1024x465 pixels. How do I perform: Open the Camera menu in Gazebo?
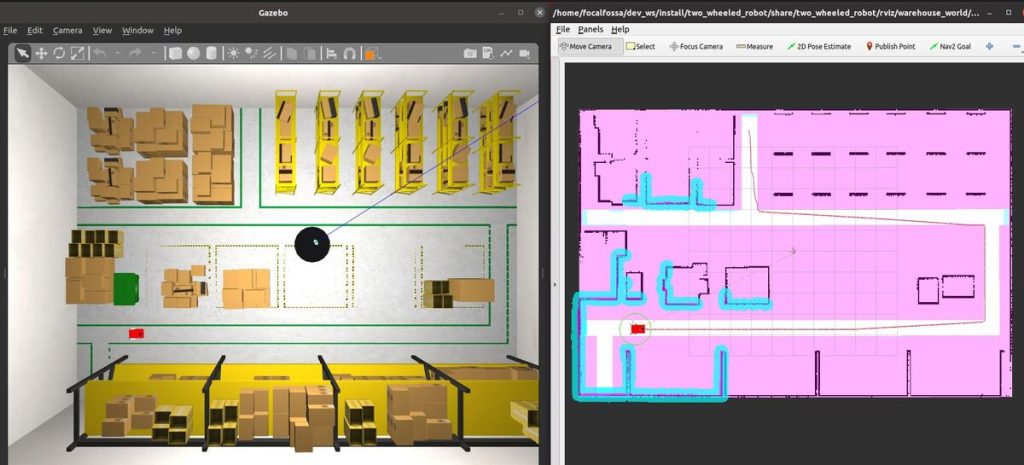[68, 30]
